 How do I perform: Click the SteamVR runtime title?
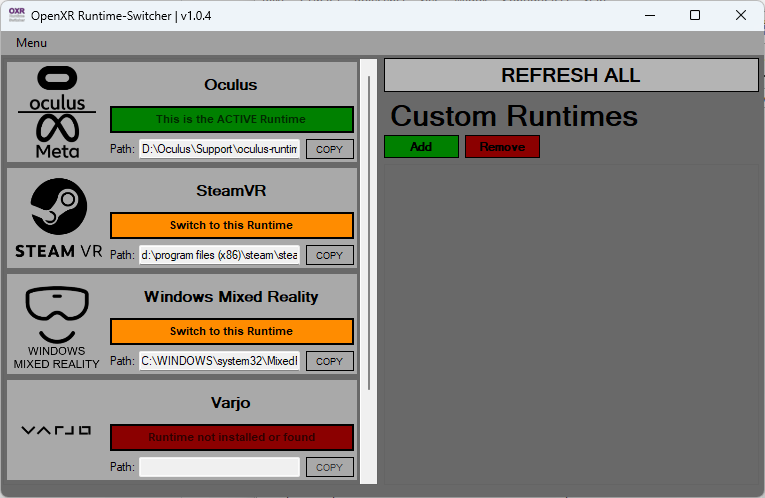231,191
